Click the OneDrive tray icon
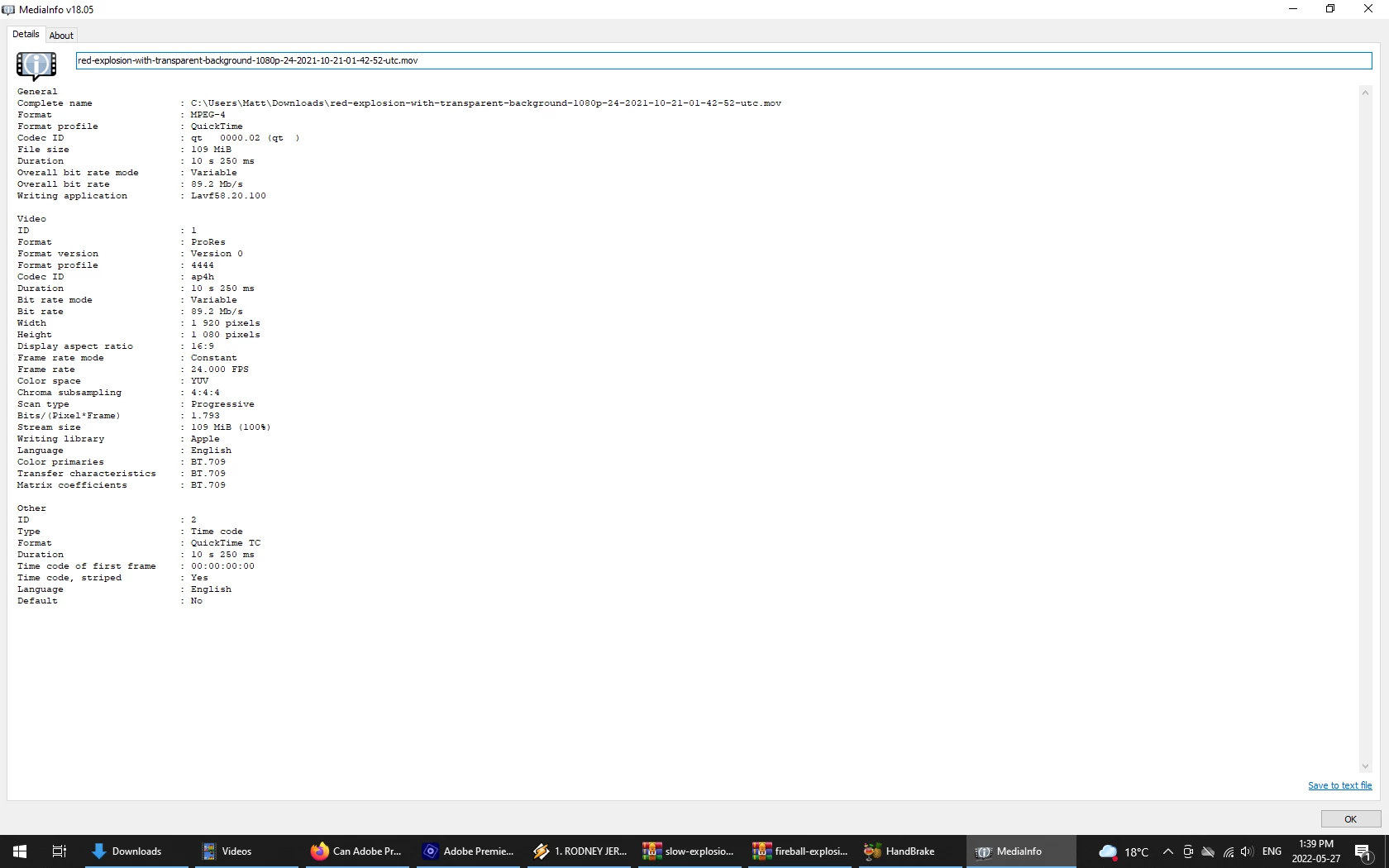 1208,851
